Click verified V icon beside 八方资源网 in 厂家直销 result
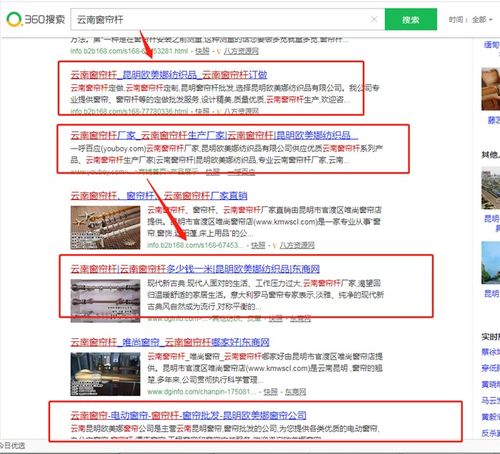The width and height of the screenshot is (500, 454). click(x=275, y=246)
